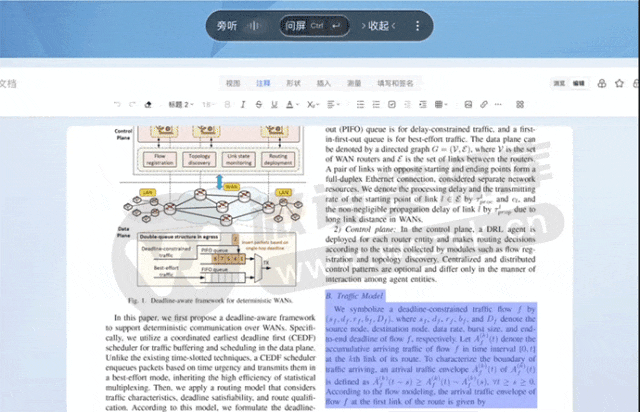Open the 标题 2 heading style dropdown

click(x=181, y=105)
